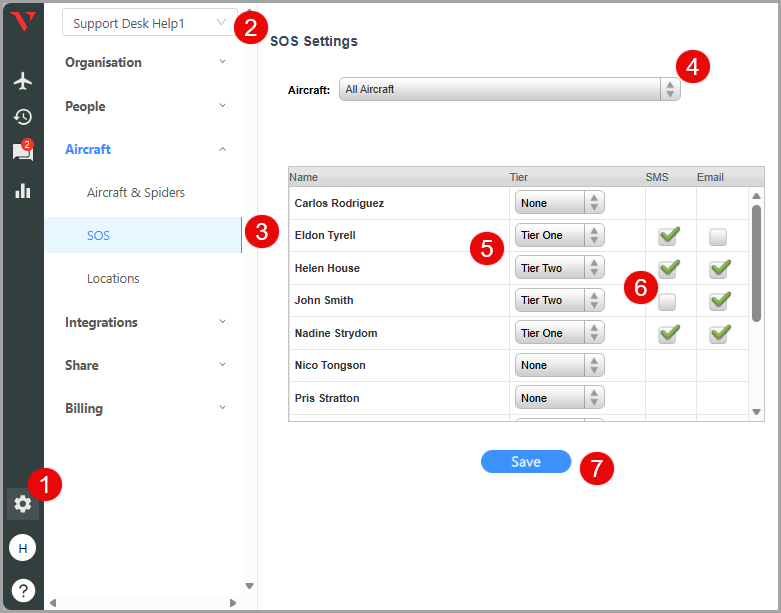781x613 pixels.
Task: Open the help question mark icon
Action: pyautogui.click(x=22, y=590)
